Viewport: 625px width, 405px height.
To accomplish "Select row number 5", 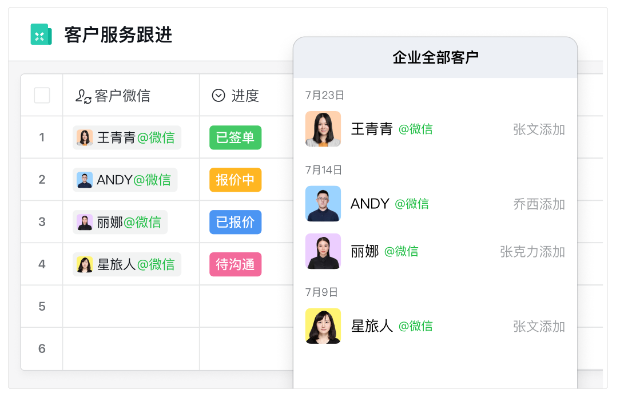I will [x=42, y=306].
